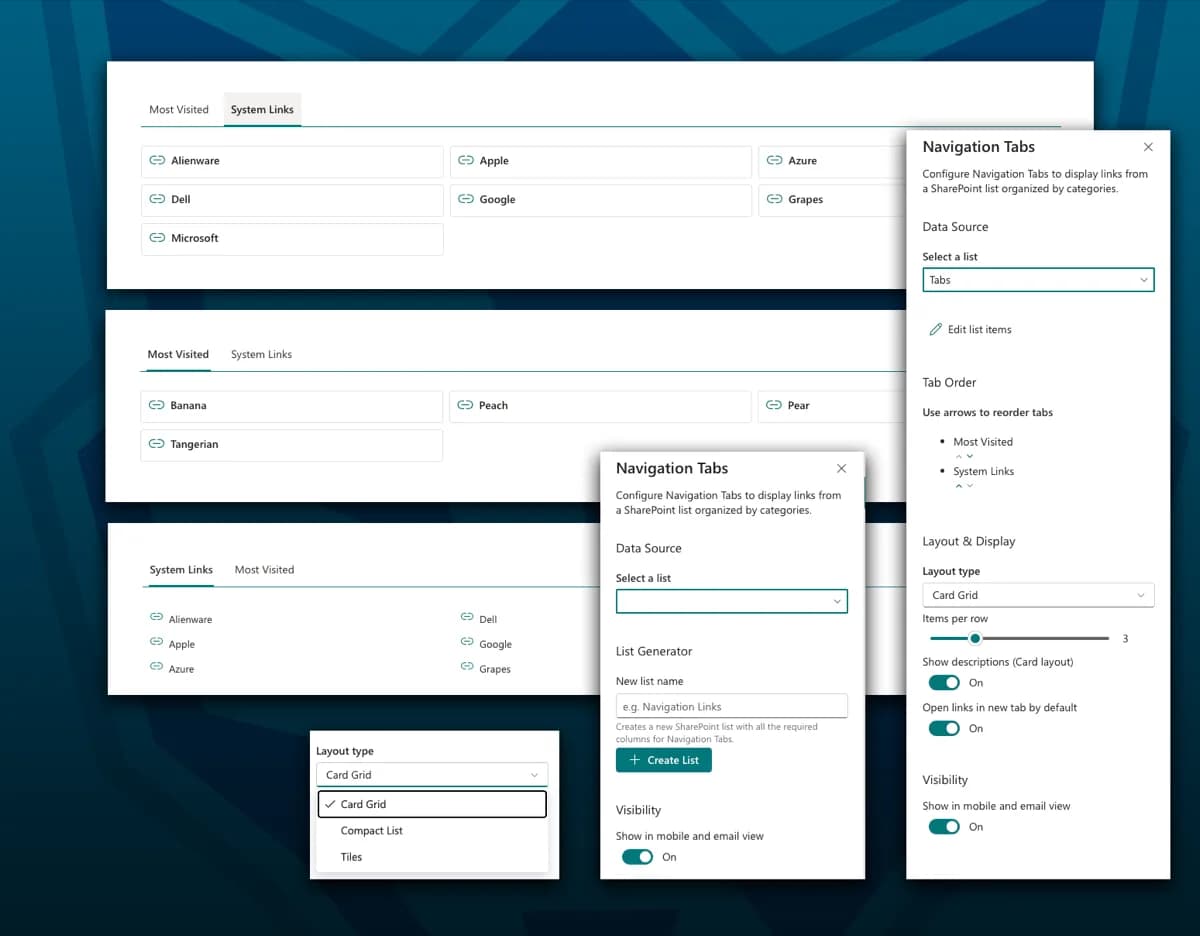
Task: Click link icon on Grapes card
Action: click(x=774, y=199)
